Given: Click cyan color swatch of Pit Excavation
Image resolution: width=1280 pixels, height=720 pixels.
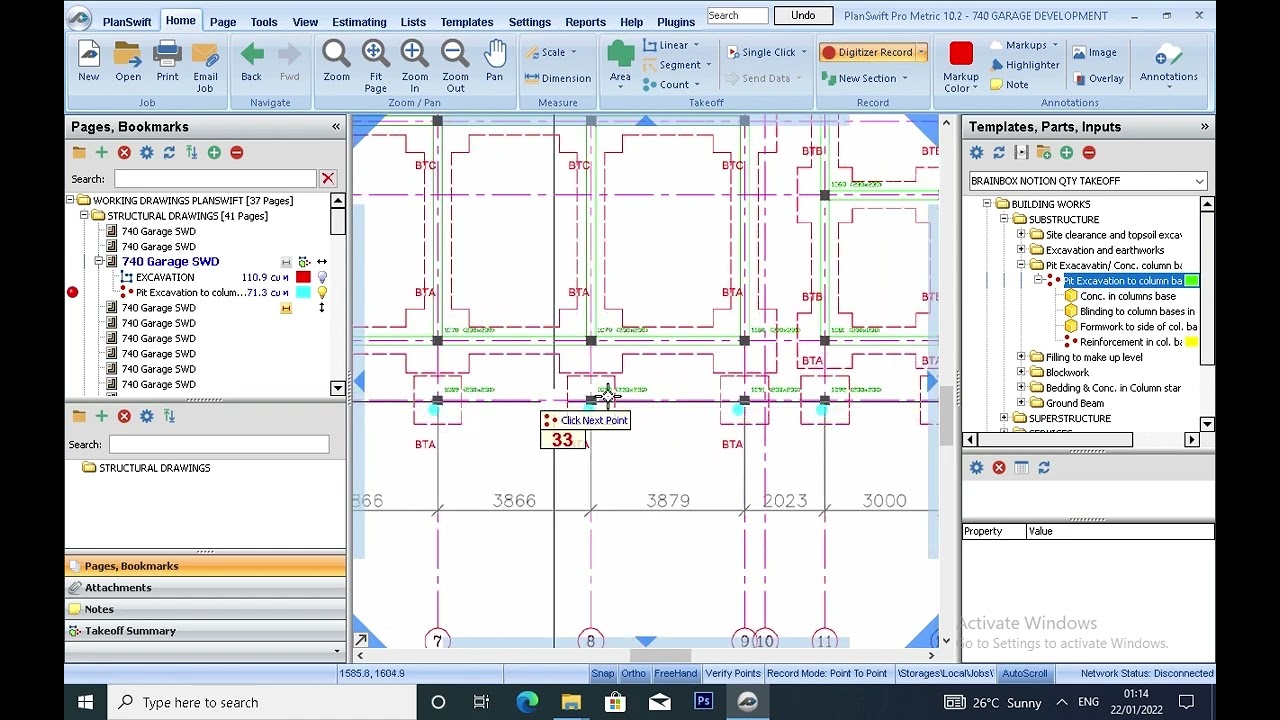Looking at the screenshot, I should 303,293.
